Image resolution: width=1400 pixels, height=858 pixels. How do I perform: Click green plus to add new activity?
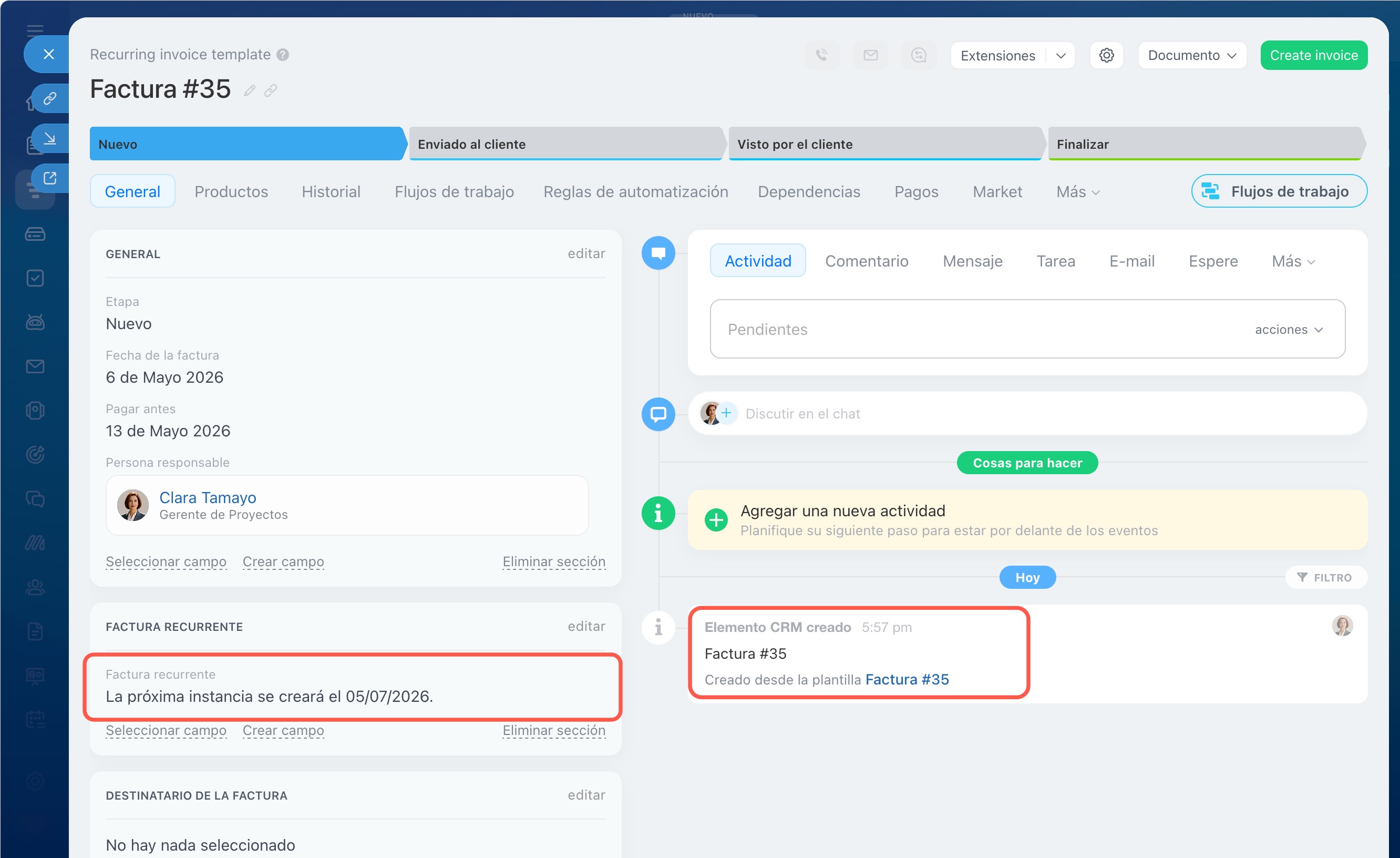point(716,520)
